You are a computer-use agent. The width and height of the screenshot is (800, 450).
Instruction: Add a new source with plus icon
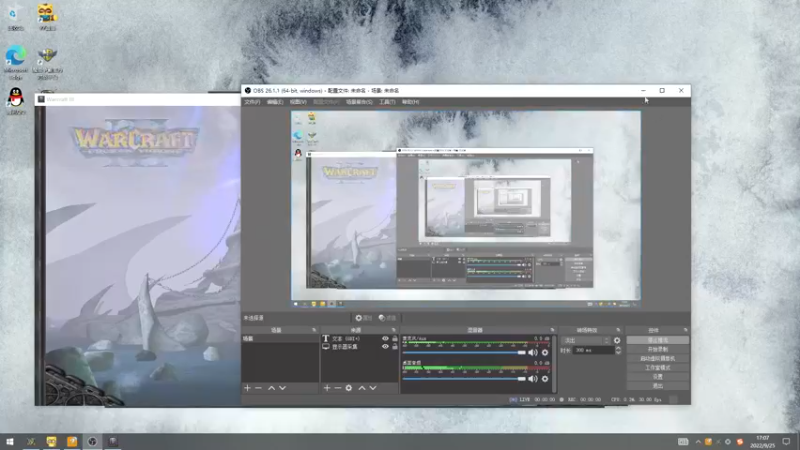pyautogui.click(x=327, y=388)
